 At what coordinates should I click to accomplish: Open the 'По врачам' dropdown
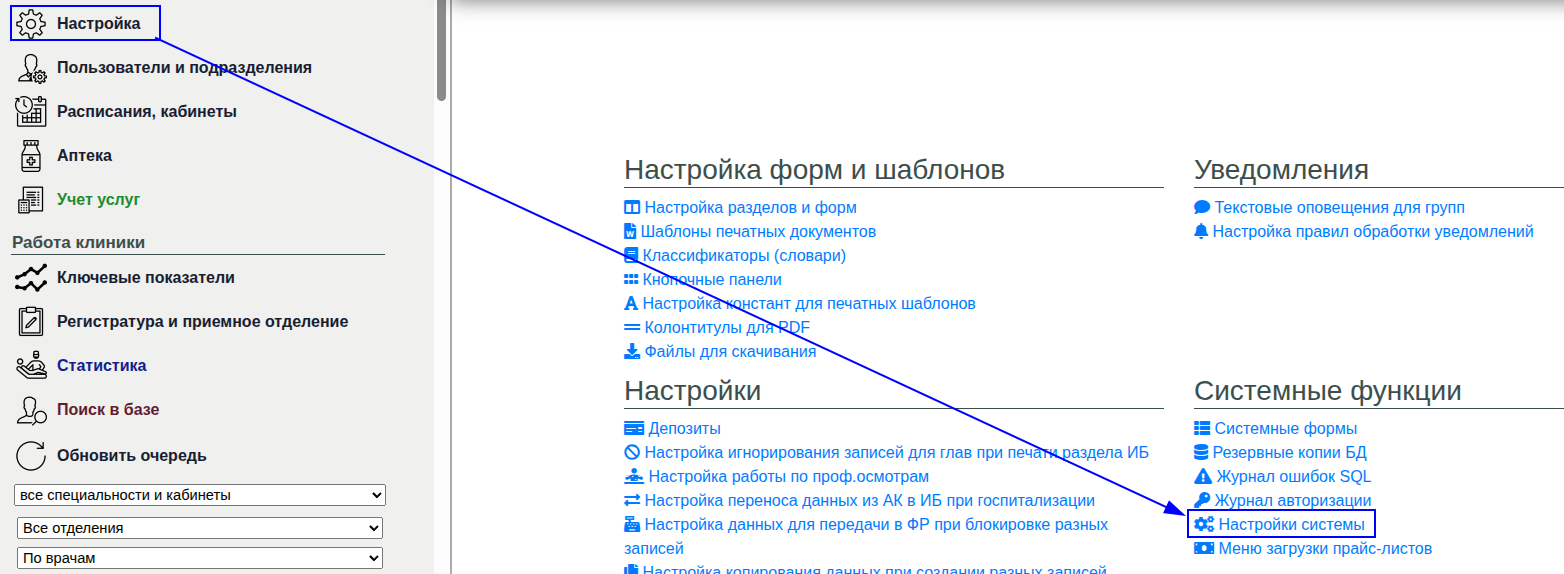click(201, 558)
